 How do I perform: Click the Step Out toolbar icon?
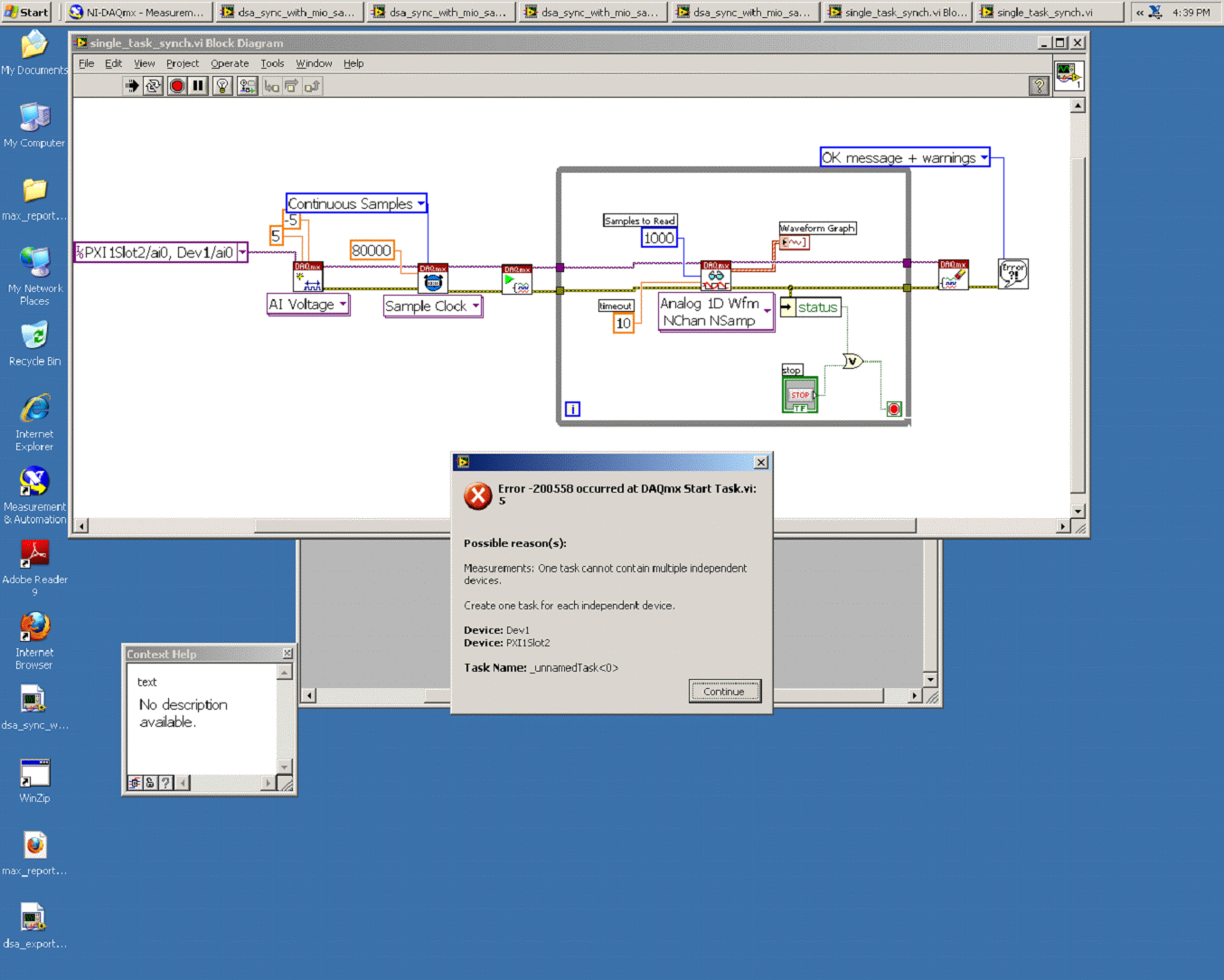click(312, 86)
